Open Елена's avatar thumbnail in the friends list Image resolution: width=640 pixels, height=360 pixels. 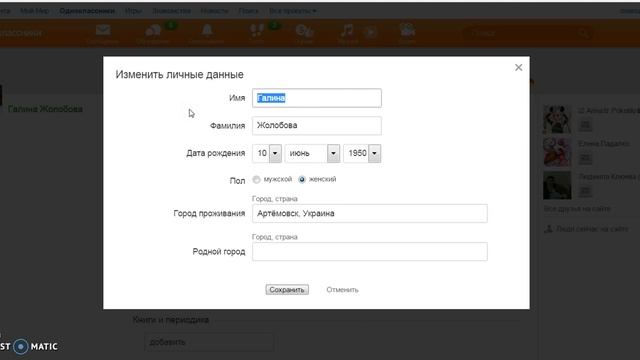click(557, 152)
